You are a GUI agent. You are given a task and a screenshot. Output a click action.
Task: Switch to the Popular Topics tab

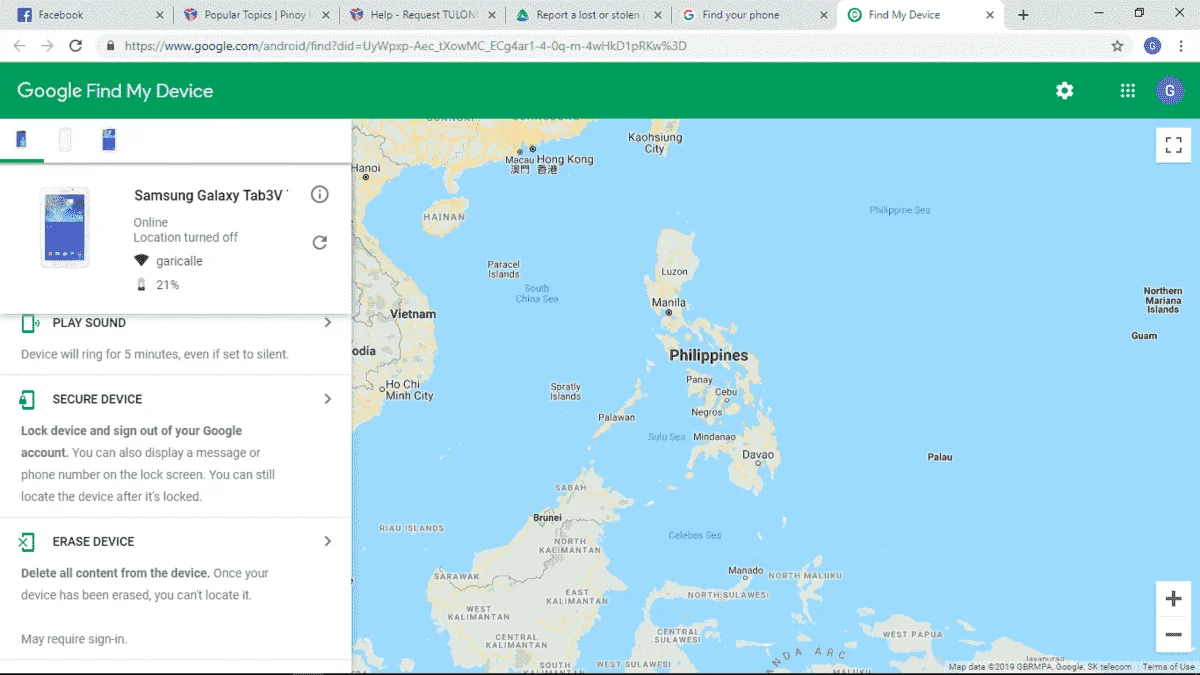point(254,15)
